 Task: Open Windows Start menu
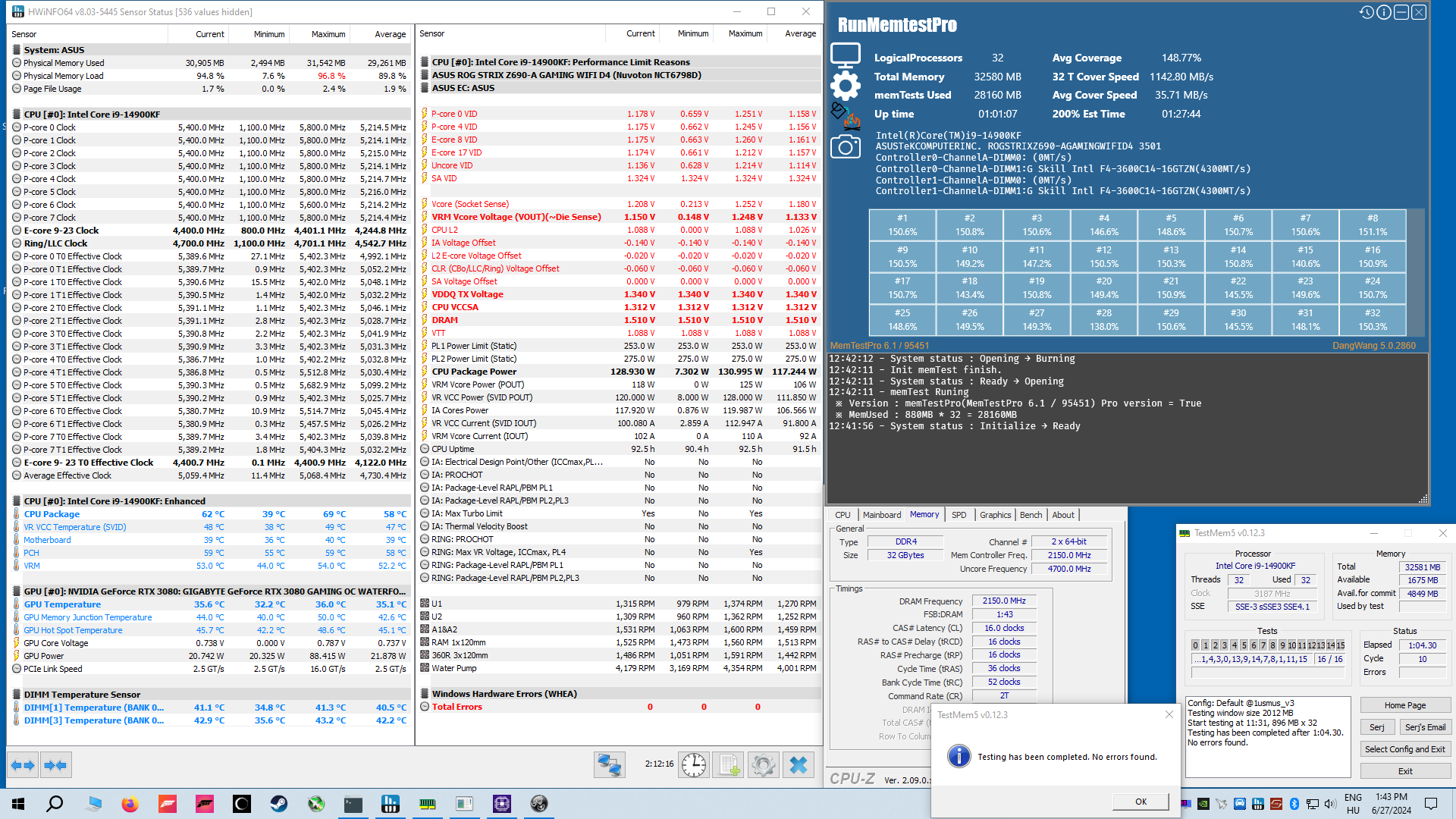(18, 804)
